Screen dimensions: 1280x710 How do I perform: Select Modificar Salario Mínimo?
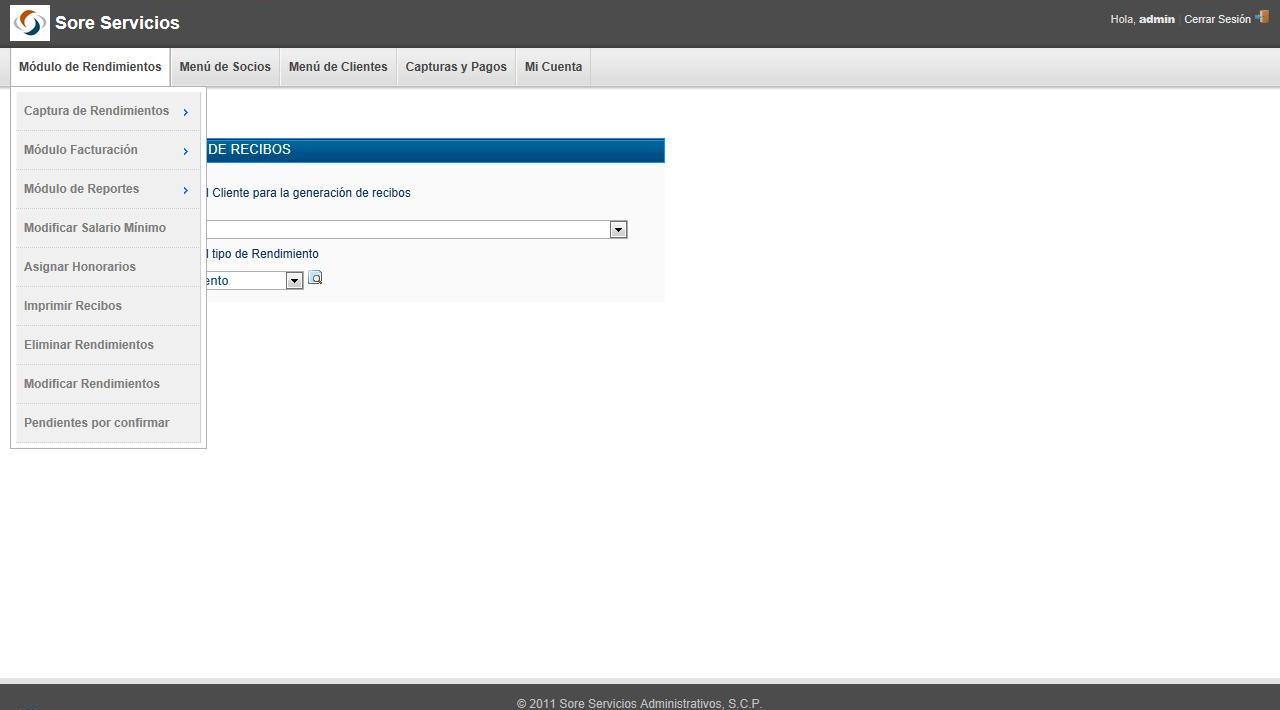95,228
